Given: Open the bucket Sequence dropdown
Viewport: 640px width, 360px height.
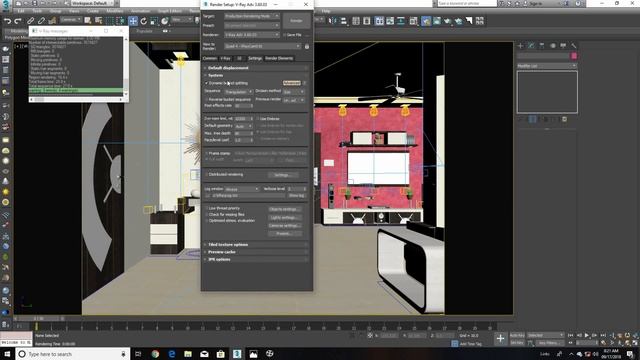Looking at the screenshot, I should click(x=239, y=92).
